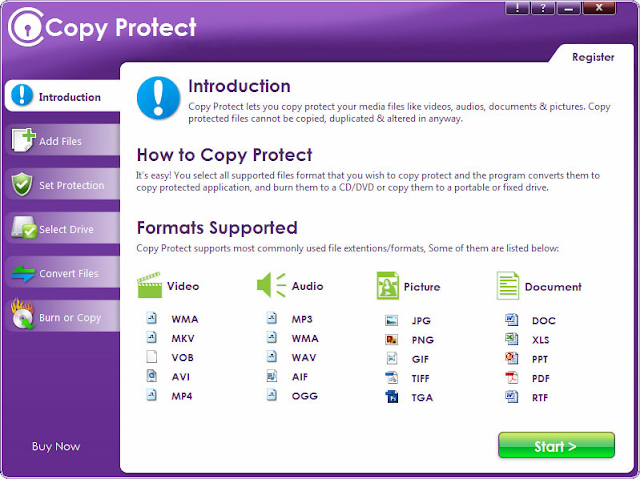Open Convert Files arrows icon
640x479 pixels.
click(23, 273)
